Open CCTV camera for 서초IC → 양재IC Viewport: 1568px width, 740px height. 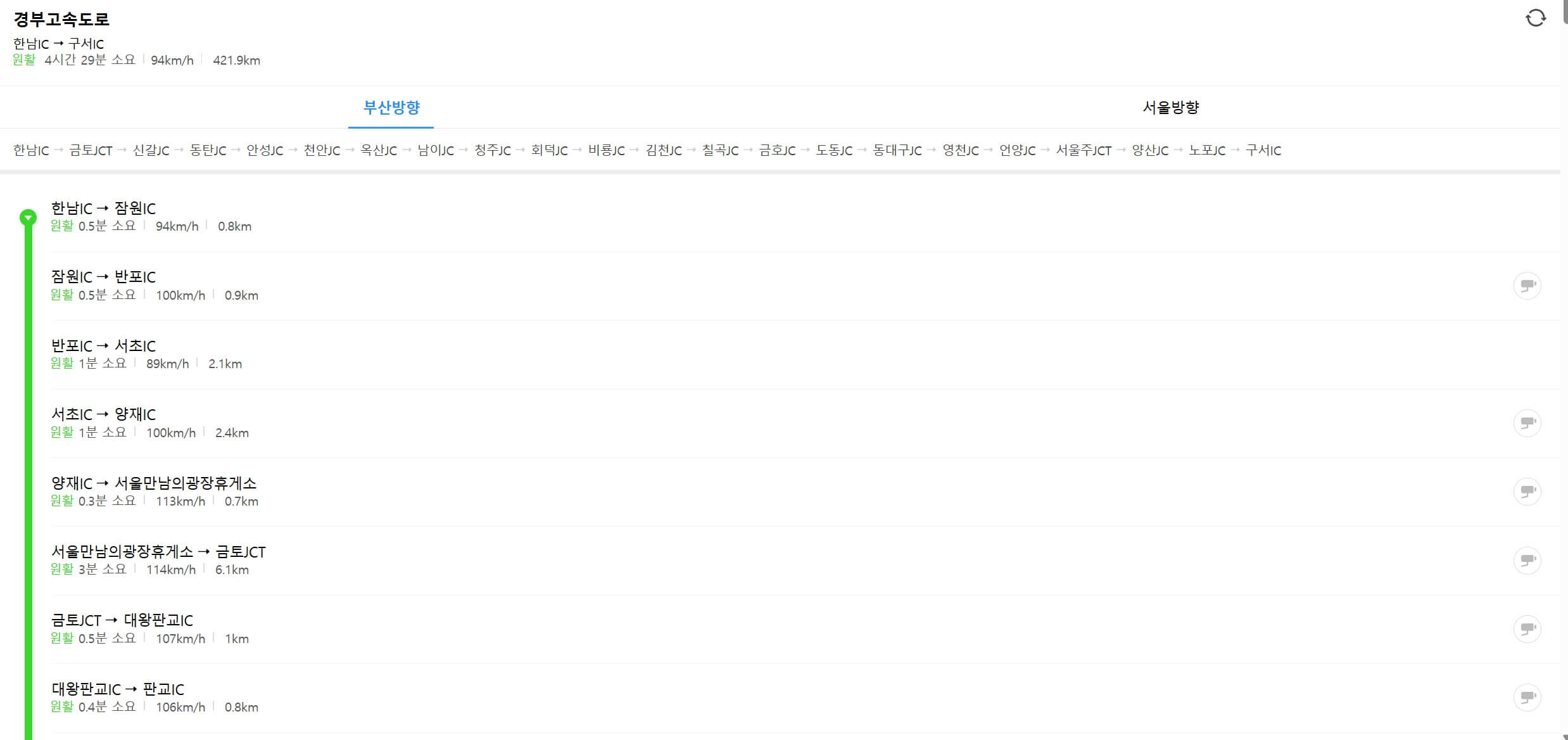(x=1527, y=423)
